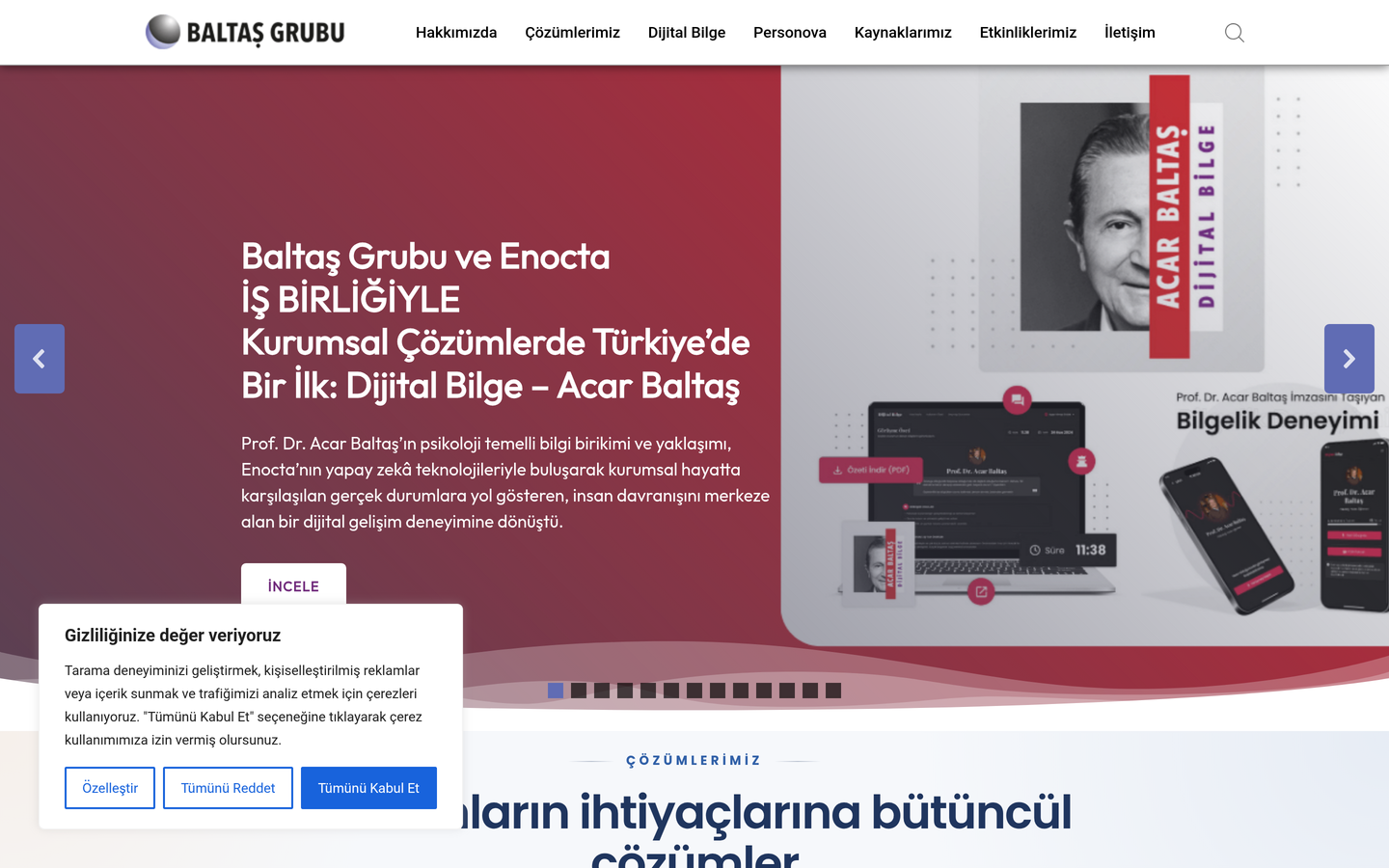Jump to the seventh (middle) slide dot
The width and height of the screenshot is (1389, 868).
(694, 691)
